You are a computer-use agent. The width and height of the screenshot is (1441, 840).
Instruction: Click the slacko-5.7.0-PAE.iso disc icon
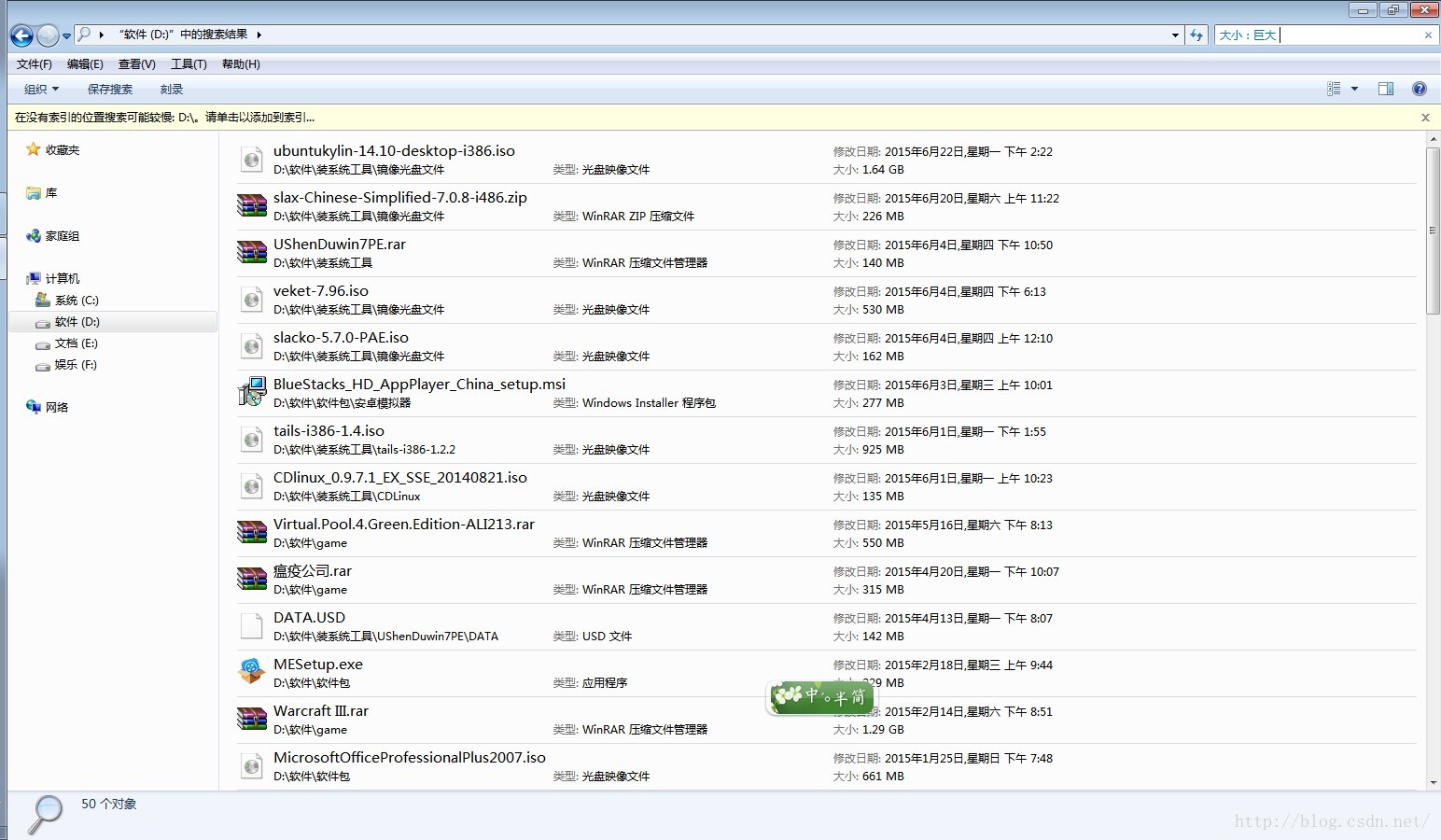tap(251, 346)
